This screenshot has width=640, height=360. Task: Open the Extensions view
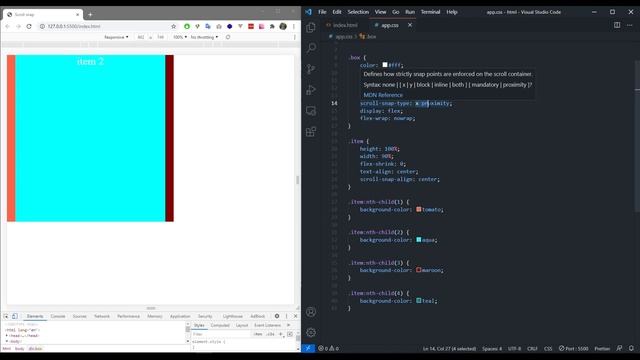pyautogui.click(x=311, y=131)
